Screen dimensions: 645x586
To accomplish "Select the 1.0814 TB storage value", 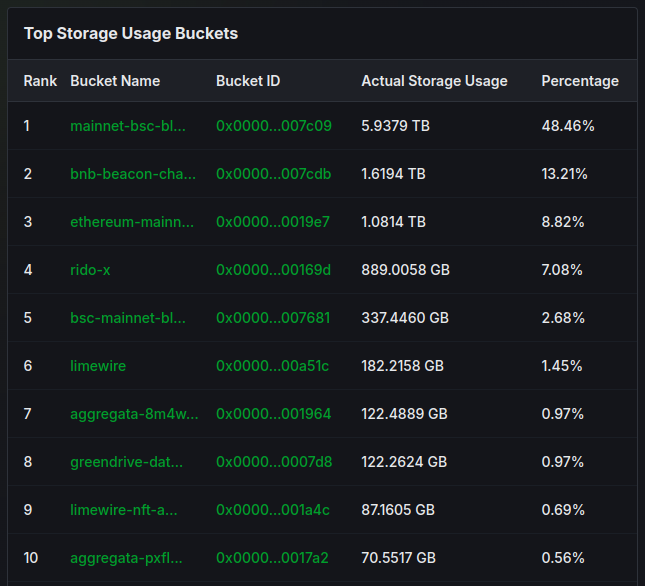I will 393,222.
